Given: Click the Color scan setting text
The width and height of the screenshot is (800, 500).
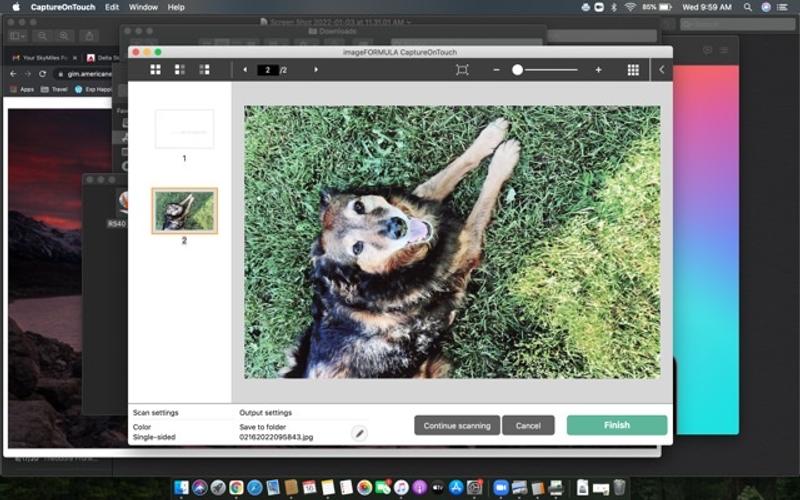Looking at the screenshot, I should (142, 427).
